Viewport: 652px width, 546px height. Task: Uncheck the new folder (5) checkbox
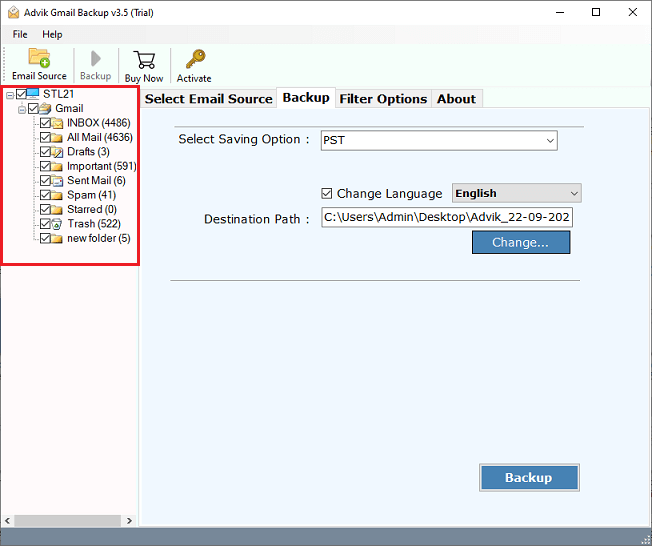pyautogui.click(x=45, y=238)
